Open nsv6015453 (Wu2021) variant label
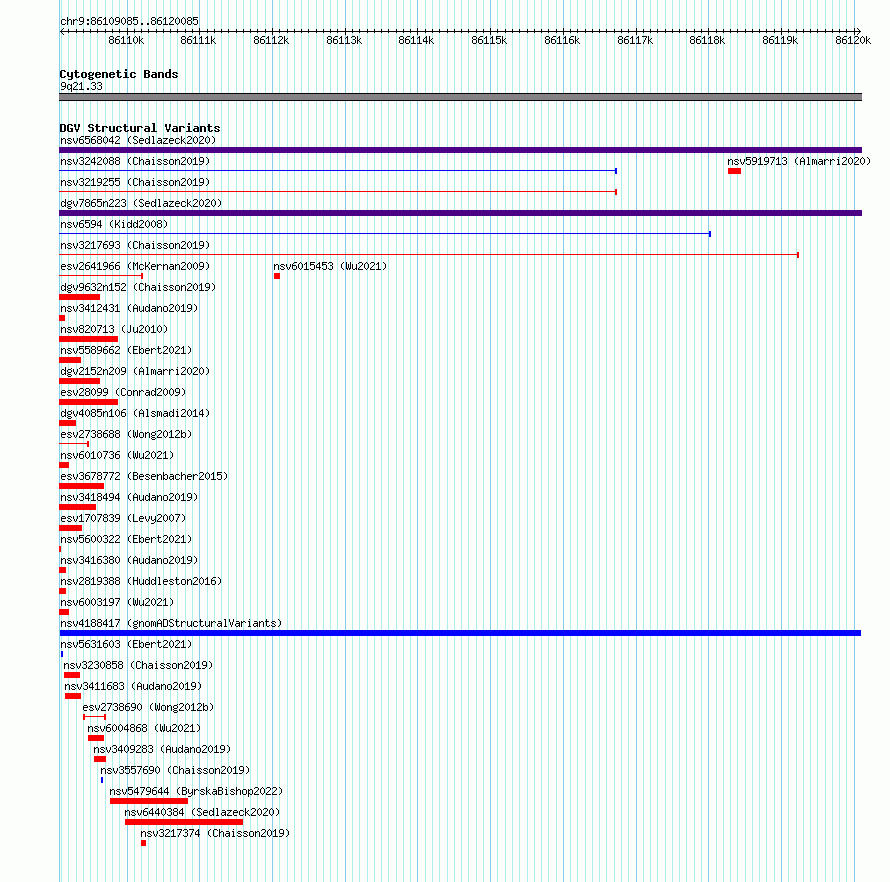This screenshot has height=882, width=890. tap(330, 266)
